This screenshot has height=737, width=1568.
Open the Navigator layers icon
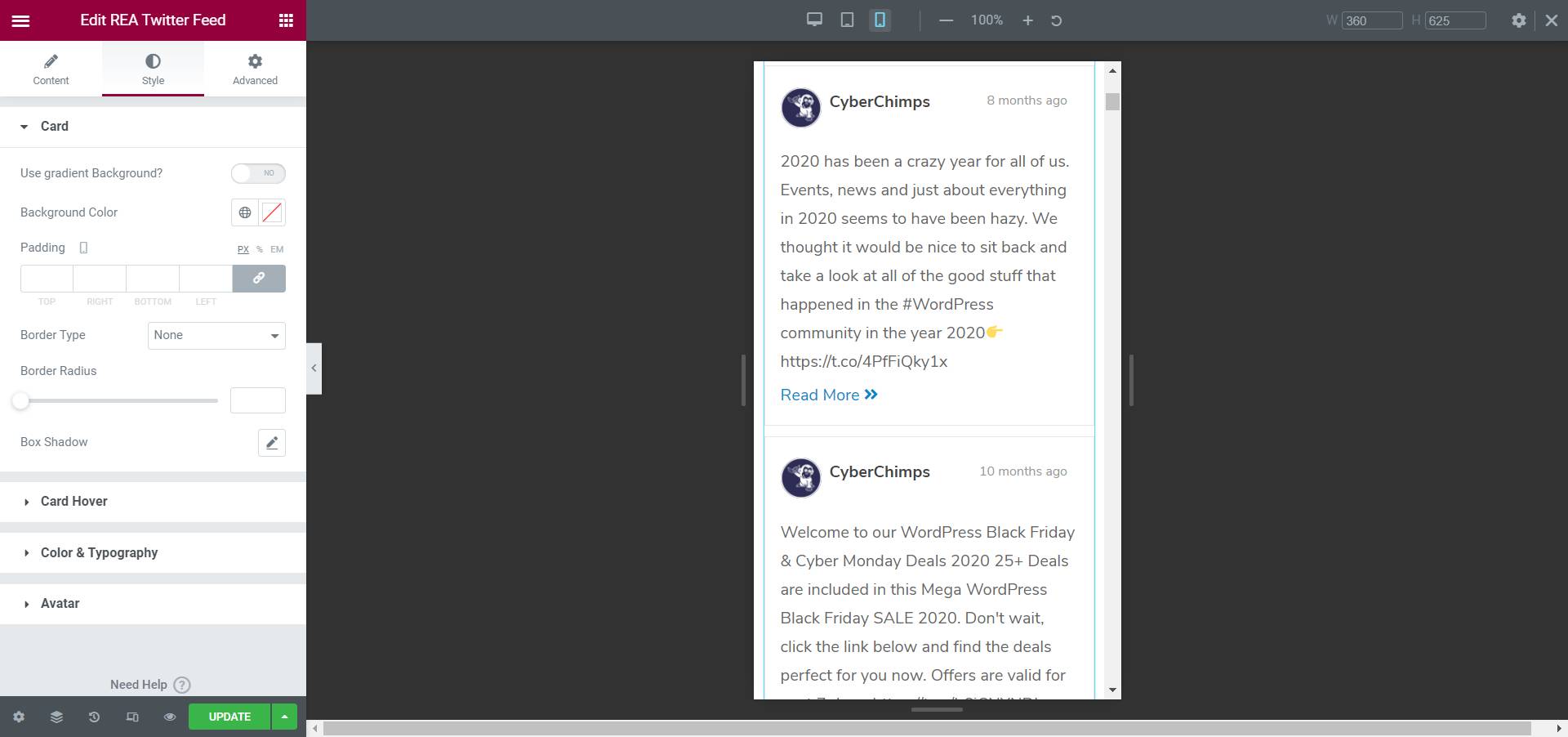(x=56, y=717)
